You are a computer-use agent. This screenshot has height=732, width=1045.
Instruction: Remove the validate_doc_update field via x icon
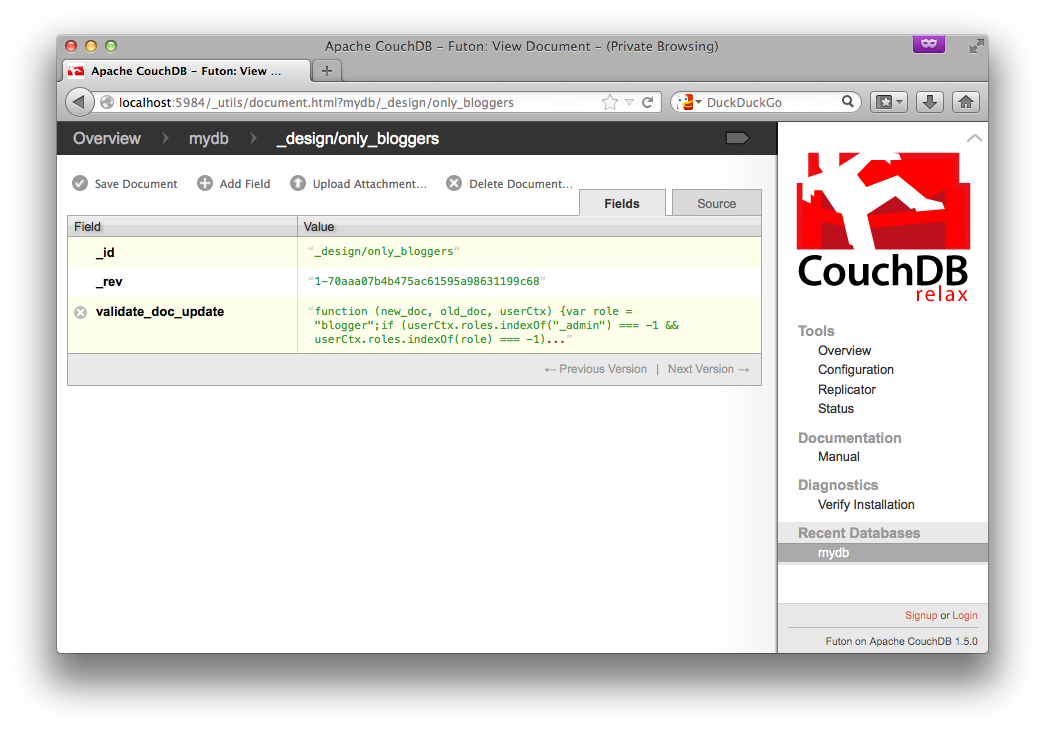pyautogui.click(x=81, y=312)
